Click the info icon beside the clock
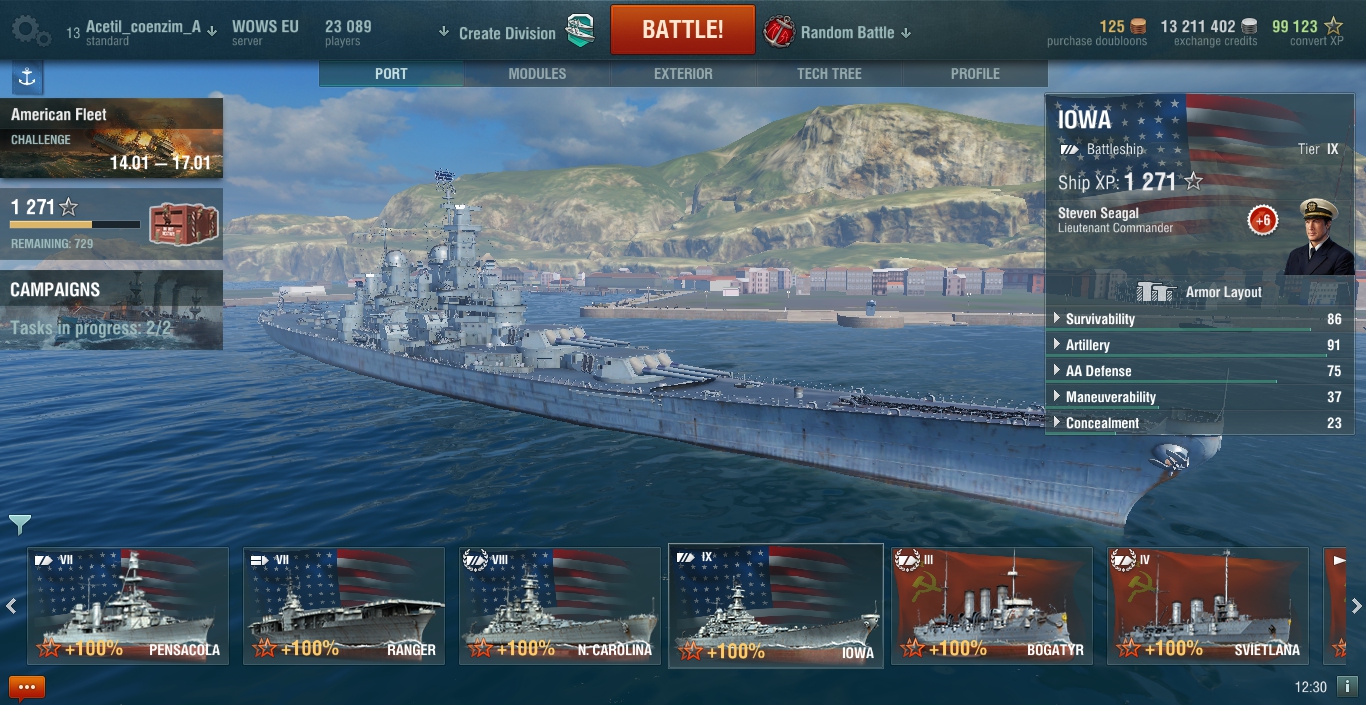1366x705 pixels. (1347, 687)
